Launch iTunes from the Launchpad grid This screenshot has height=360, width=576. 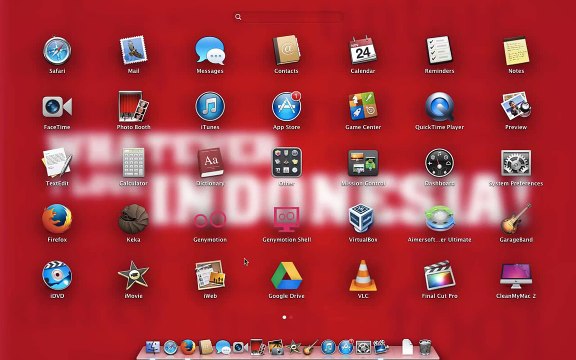210,107
